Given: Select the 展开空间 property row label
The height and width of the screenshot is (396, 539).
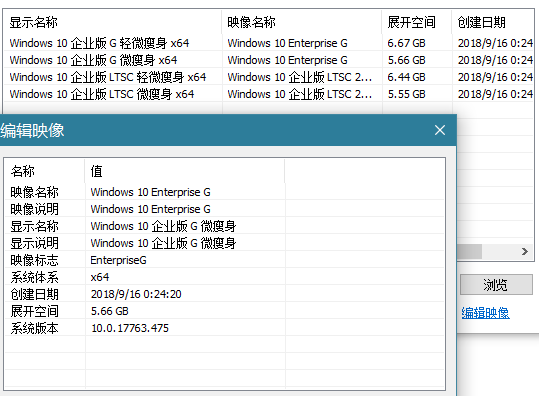Looking at the screenshot, I should pyautogui.click(x=34, y=311).
